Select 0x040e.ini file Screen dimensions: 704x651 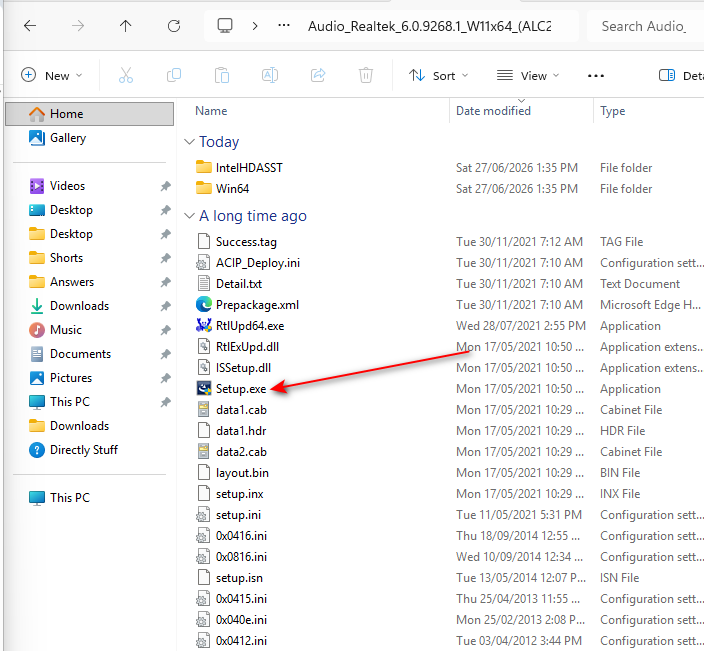[x=242, y=620]
